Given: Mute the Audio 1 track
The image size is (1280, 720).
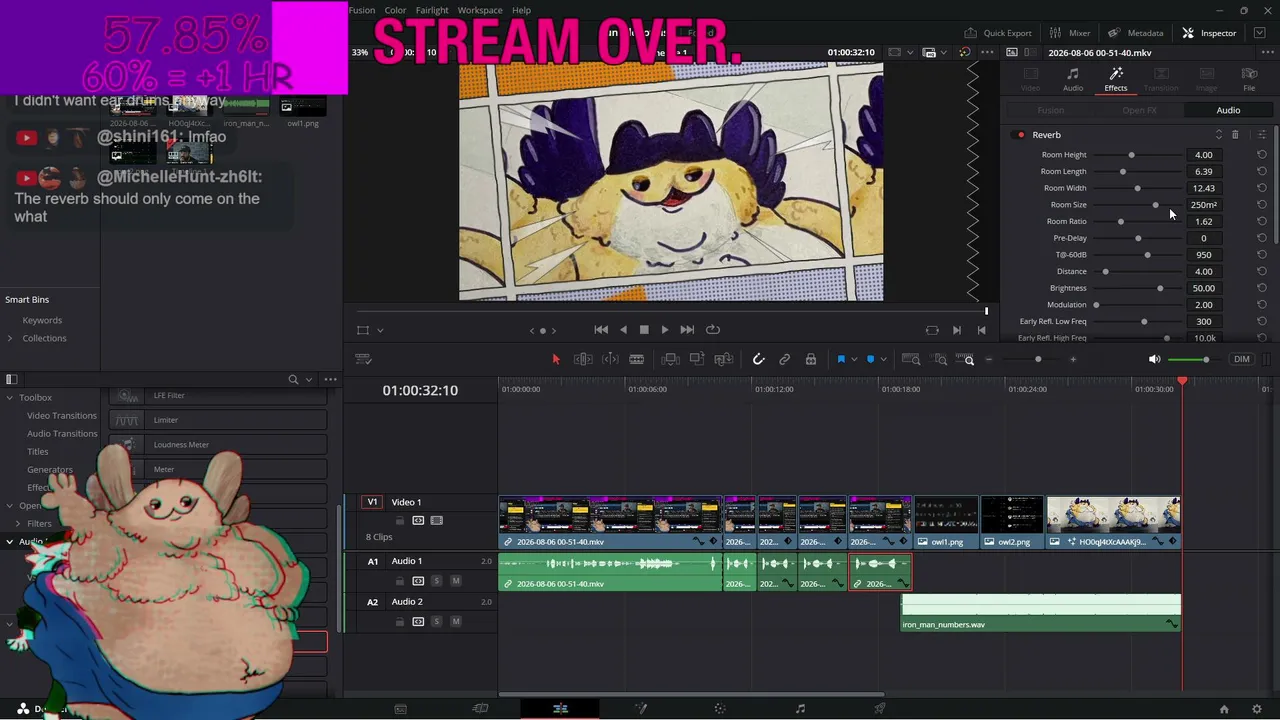Looking at the screenshot, I should tap(456, 581).
